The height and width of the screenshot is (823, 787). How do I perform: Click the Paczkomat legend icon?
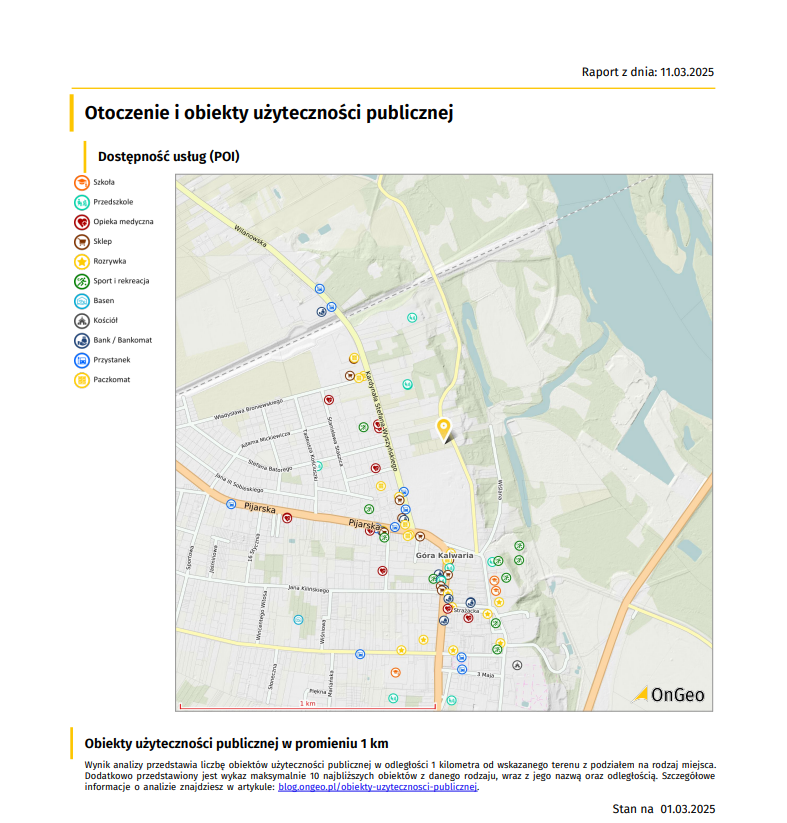(x=82, y=380)
